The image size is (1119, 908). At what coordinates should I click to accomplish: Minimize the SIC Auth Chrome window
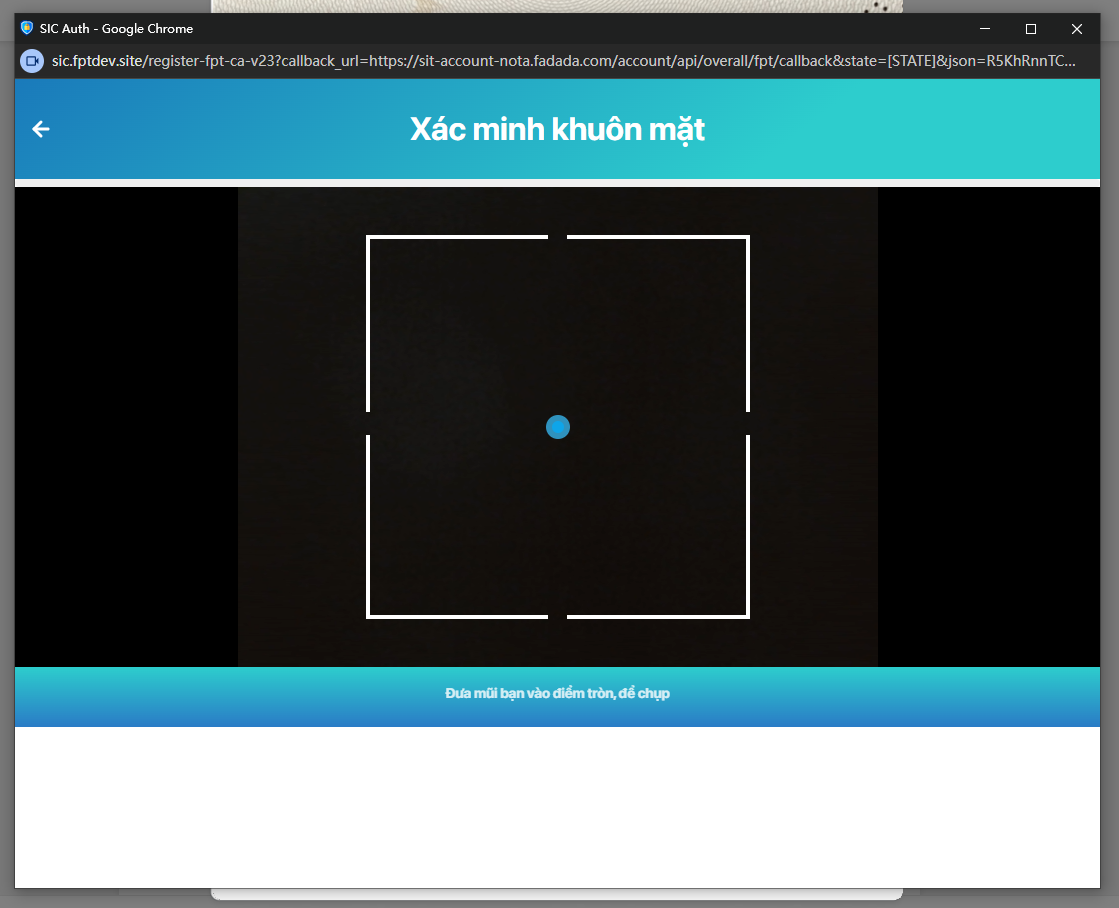pyautogui.click(x=985, y=29)
